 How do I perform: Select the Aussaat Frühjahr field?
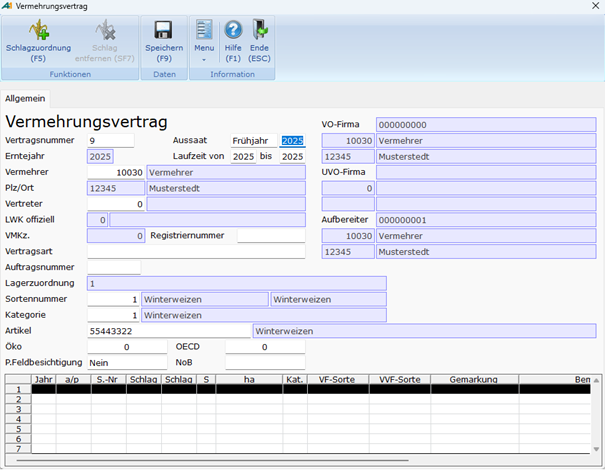tap(253, 141)
